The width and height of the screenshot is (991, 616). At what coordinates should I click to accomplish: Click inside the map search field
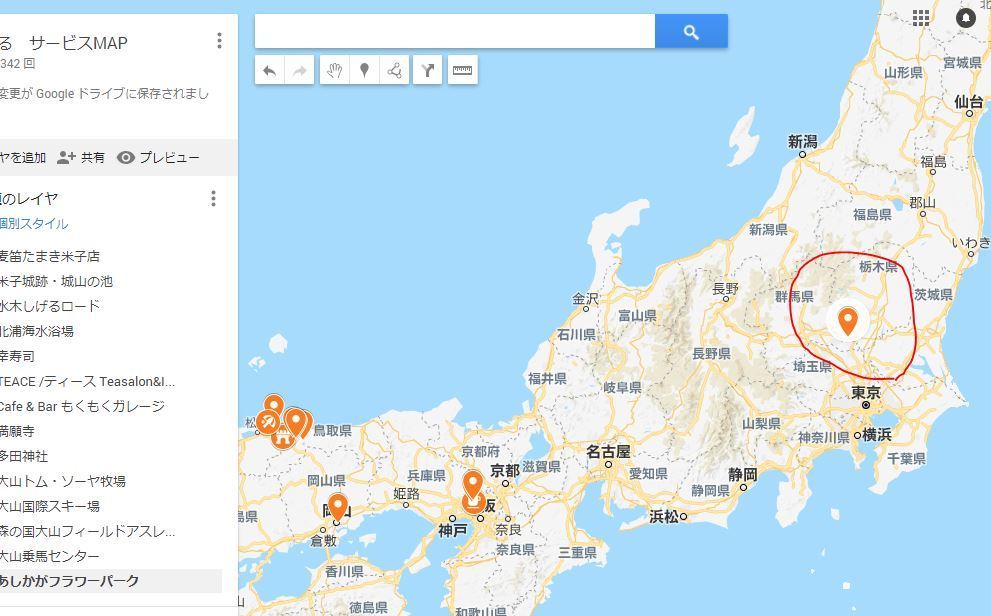(x=455, y=32)
